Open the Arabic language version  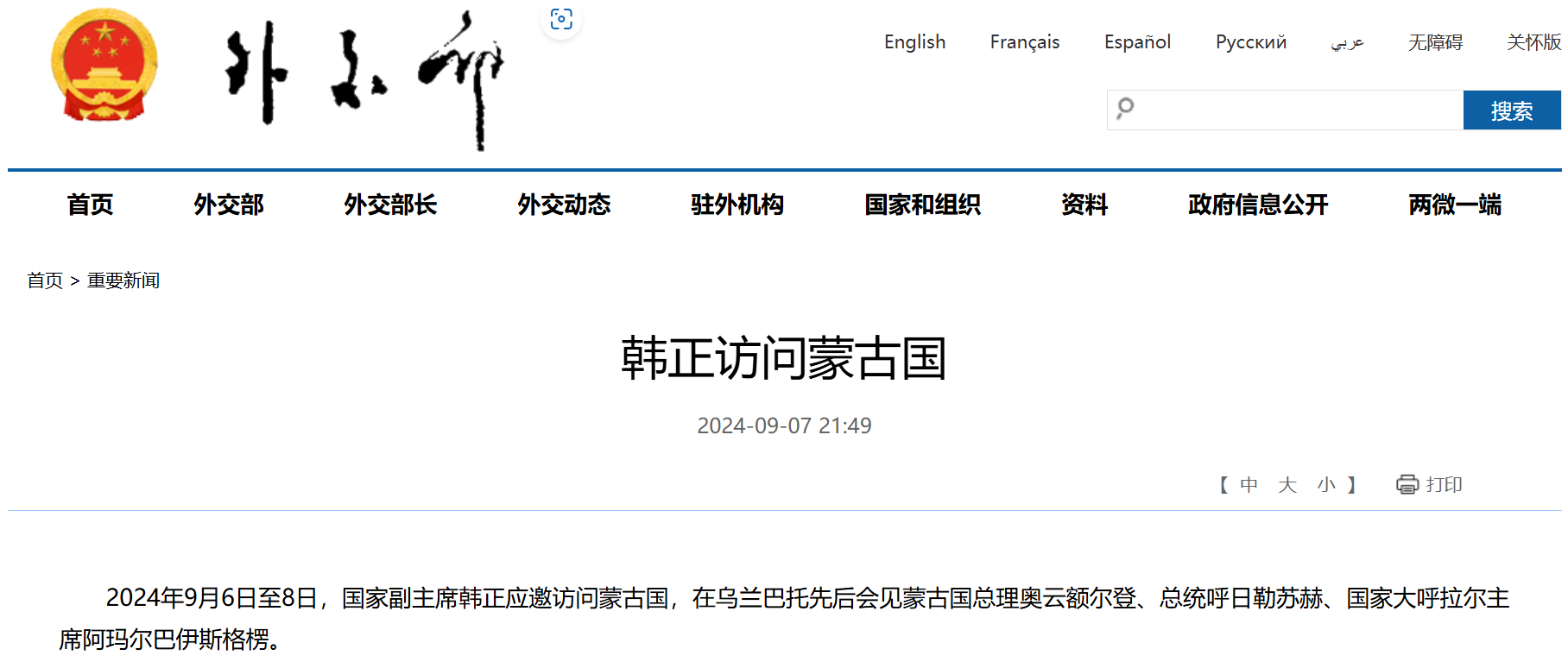1347,42
